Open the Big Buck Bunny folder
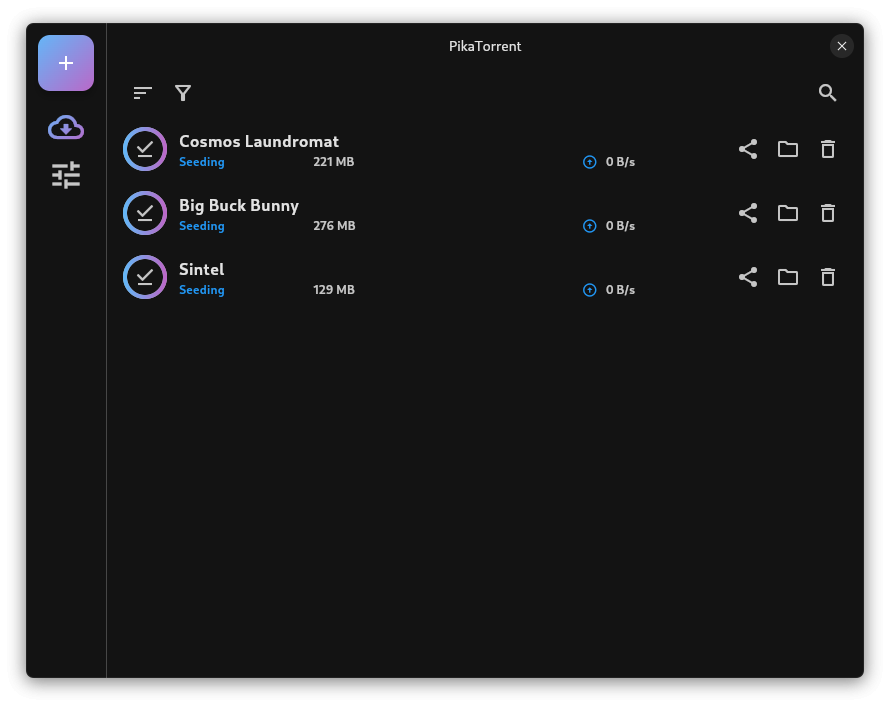890x707 pixels. point(788,213)
